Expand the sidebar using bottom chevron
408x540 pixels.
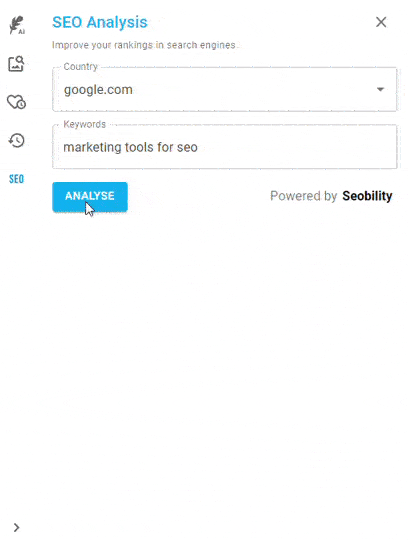(x=16, y=527)
